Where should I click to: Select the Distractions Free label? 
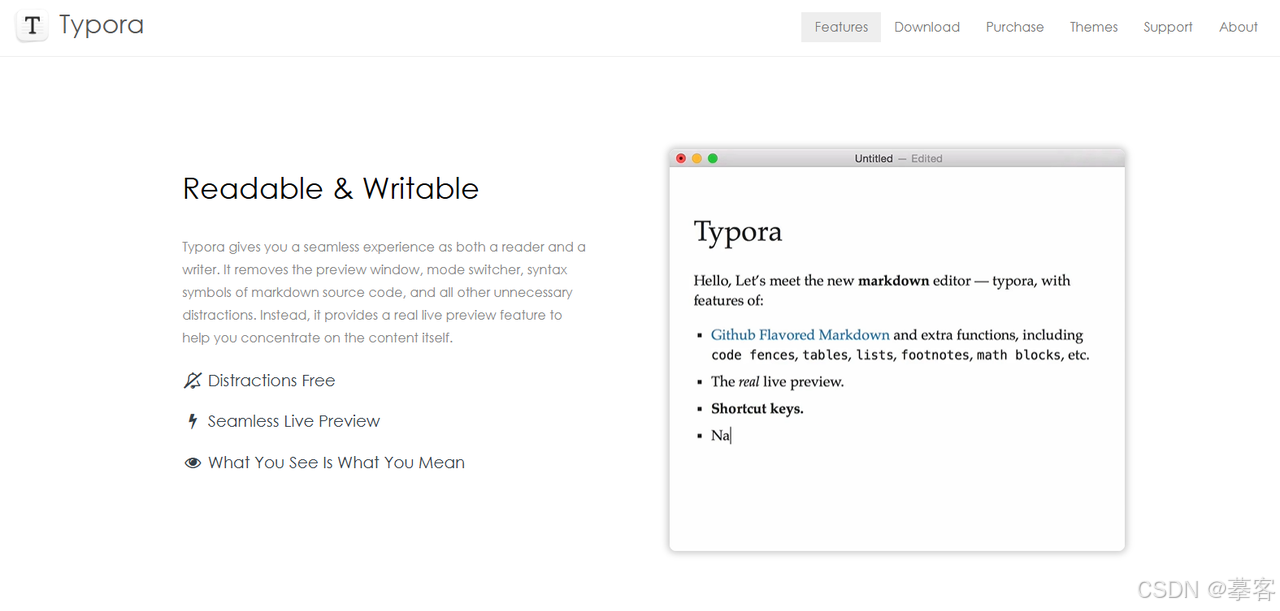click(271, 381)
